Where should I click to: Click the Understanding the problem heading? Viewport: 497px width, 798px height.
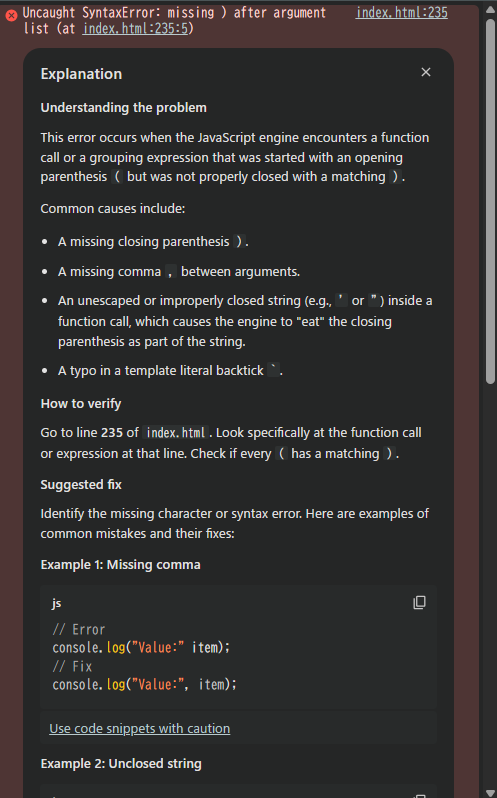click(x=124, y=107)
